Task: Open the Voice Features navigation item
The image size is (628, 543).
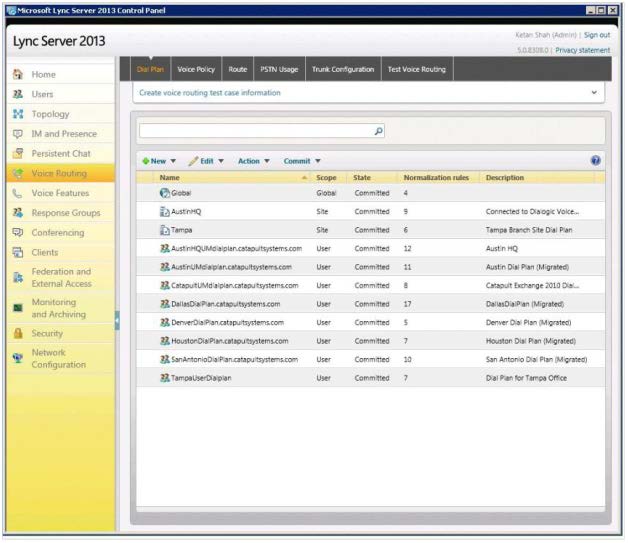Action: pos(60,193)
